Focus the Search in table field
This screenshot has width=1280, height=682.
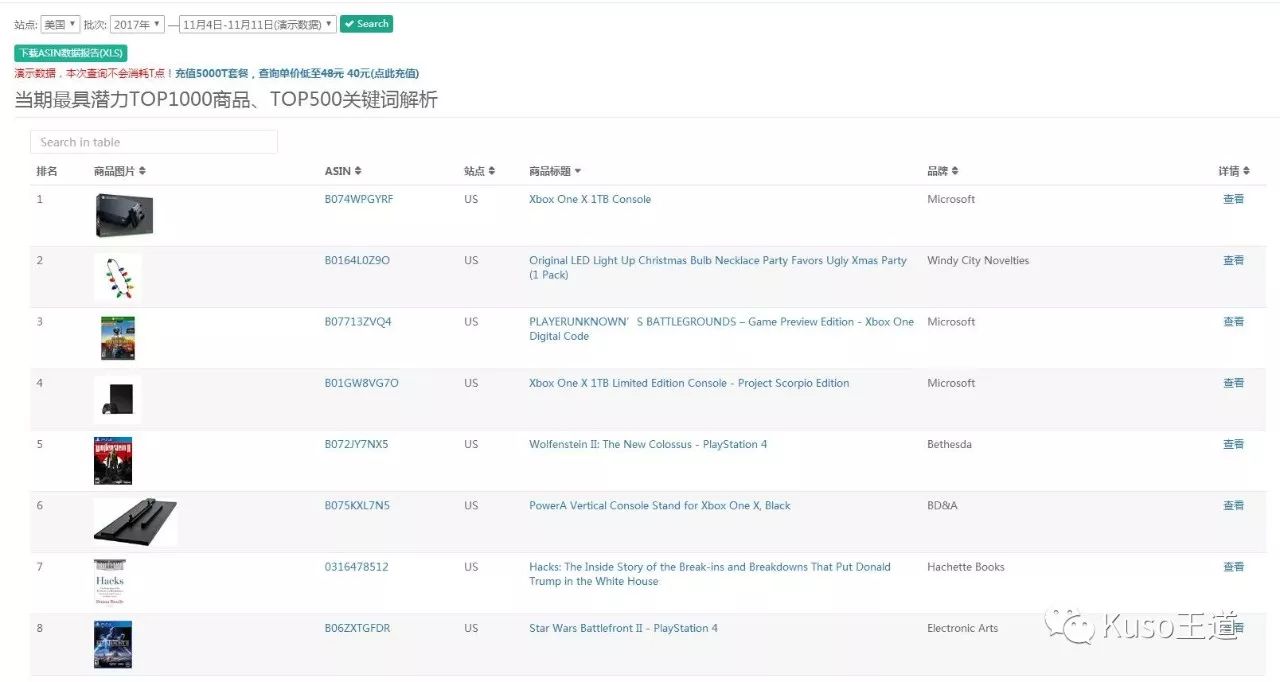[x=154, y=142]
